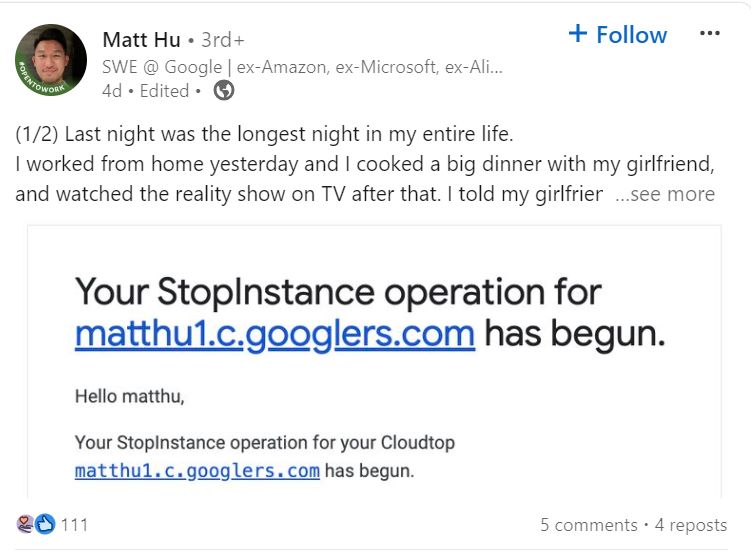751x558 pixels.
Task: Click the "Hello matthu," line in email image
Action: tap(130, 397)
